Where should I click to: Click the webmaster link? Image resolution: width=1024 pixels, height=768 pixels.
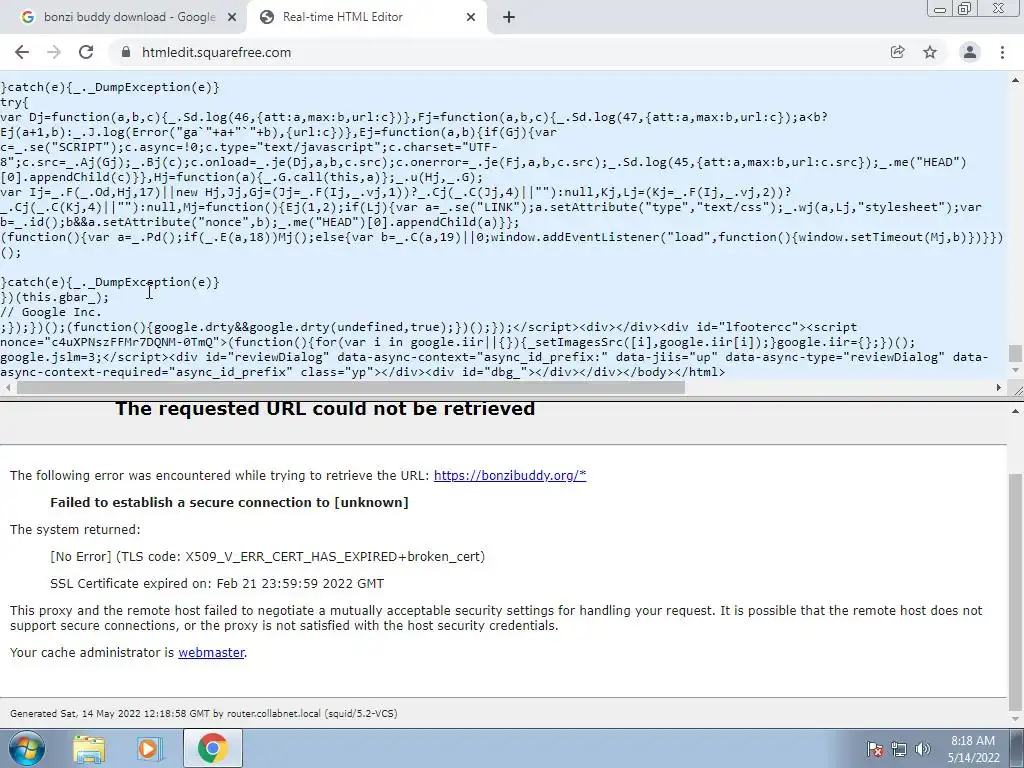(211, 652)
